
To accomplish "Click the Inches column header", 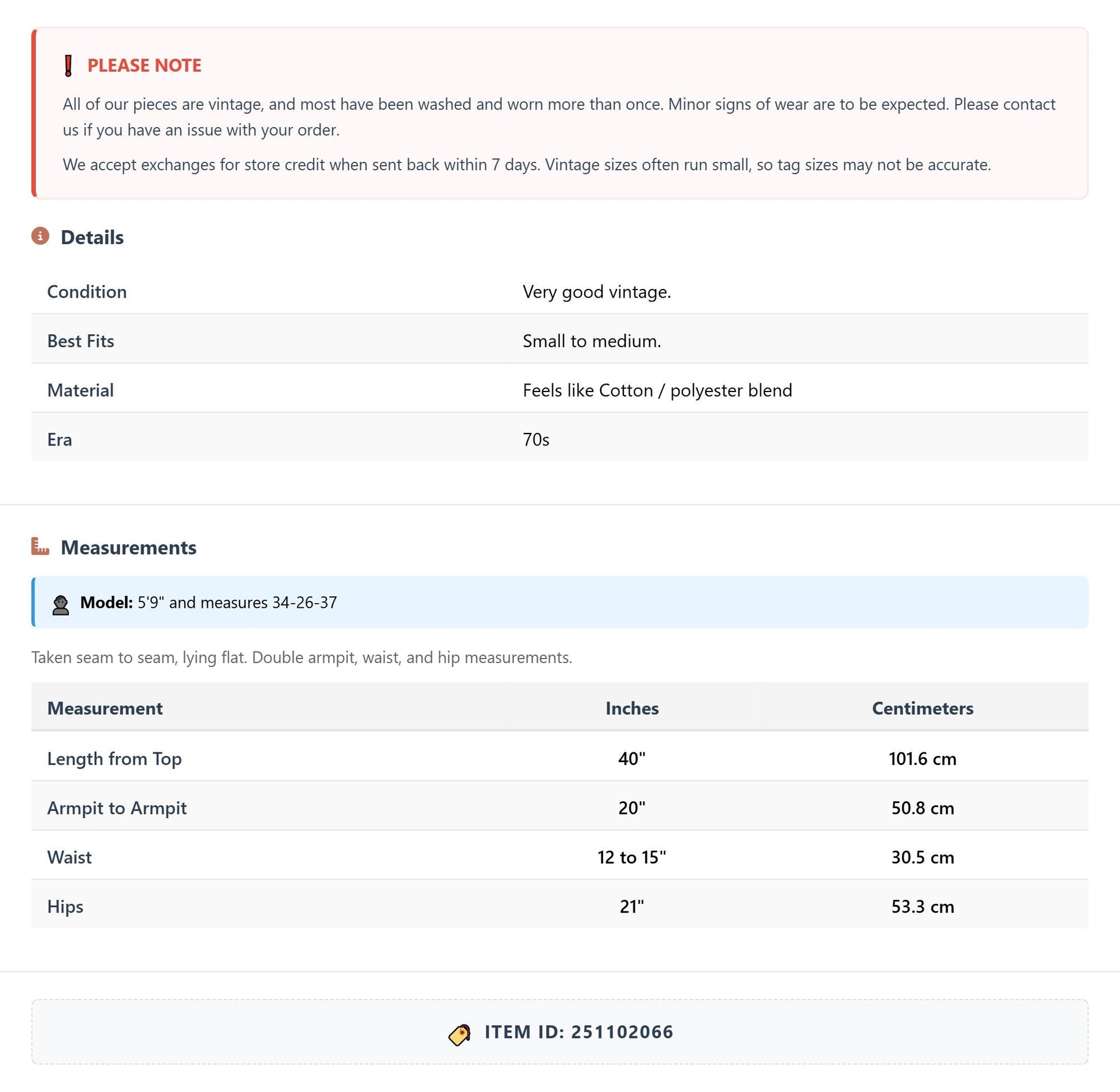I will (x=632, y=708).
